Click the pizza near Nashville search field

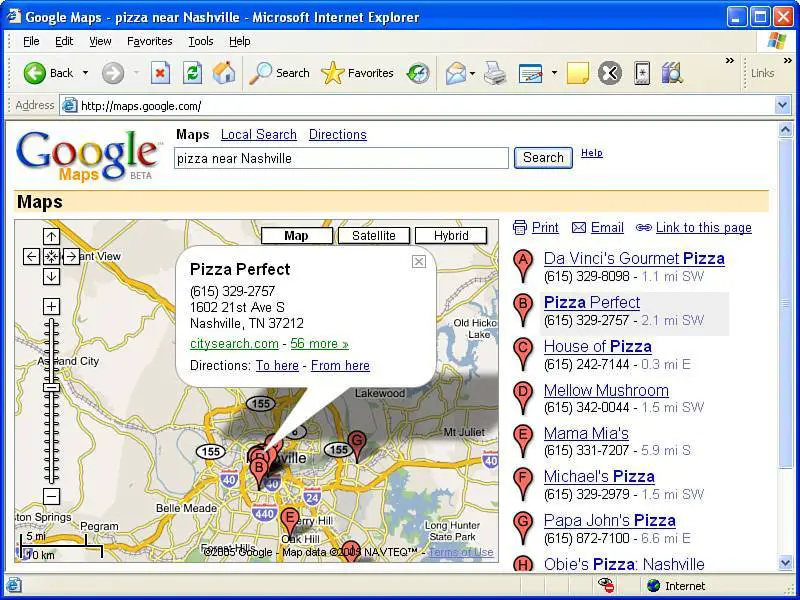point(341,158)
